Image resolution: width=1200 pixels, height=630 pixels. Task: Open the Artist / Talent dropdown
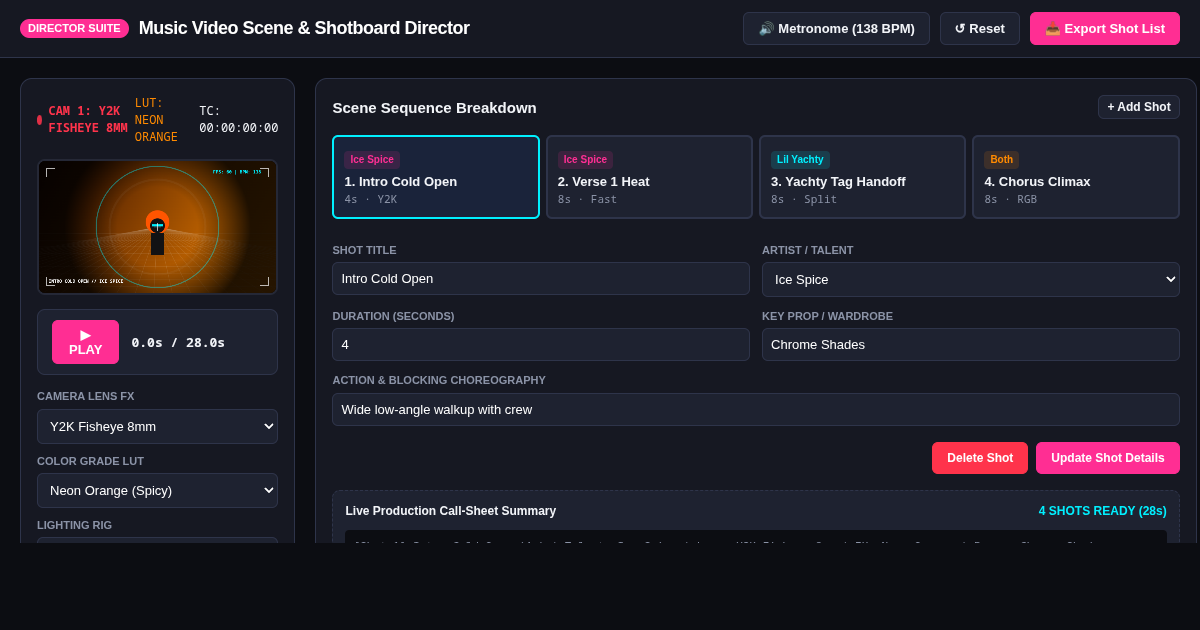point(971,279)
